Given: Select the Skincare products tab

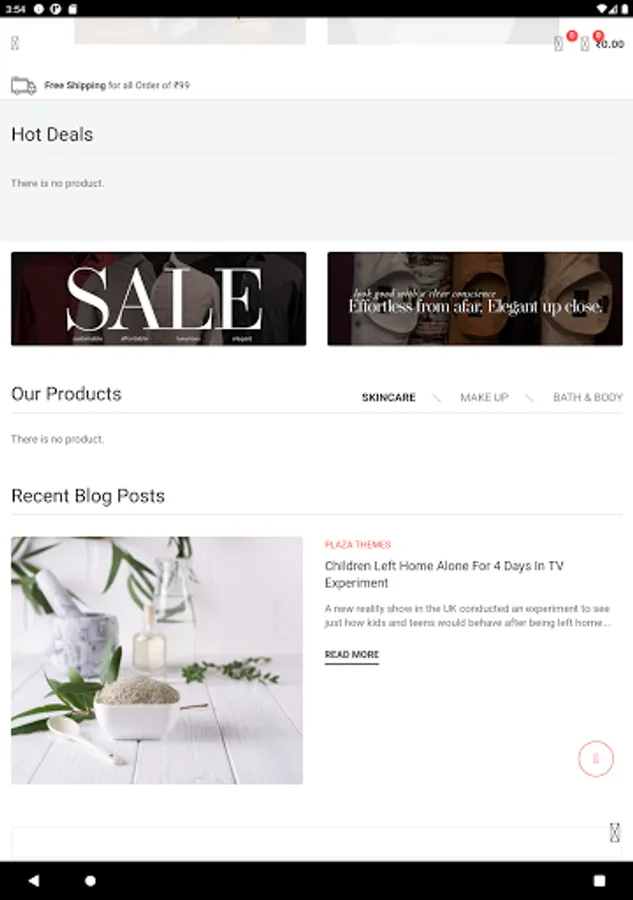Looking at the screenshot, I should coord(389,397).
